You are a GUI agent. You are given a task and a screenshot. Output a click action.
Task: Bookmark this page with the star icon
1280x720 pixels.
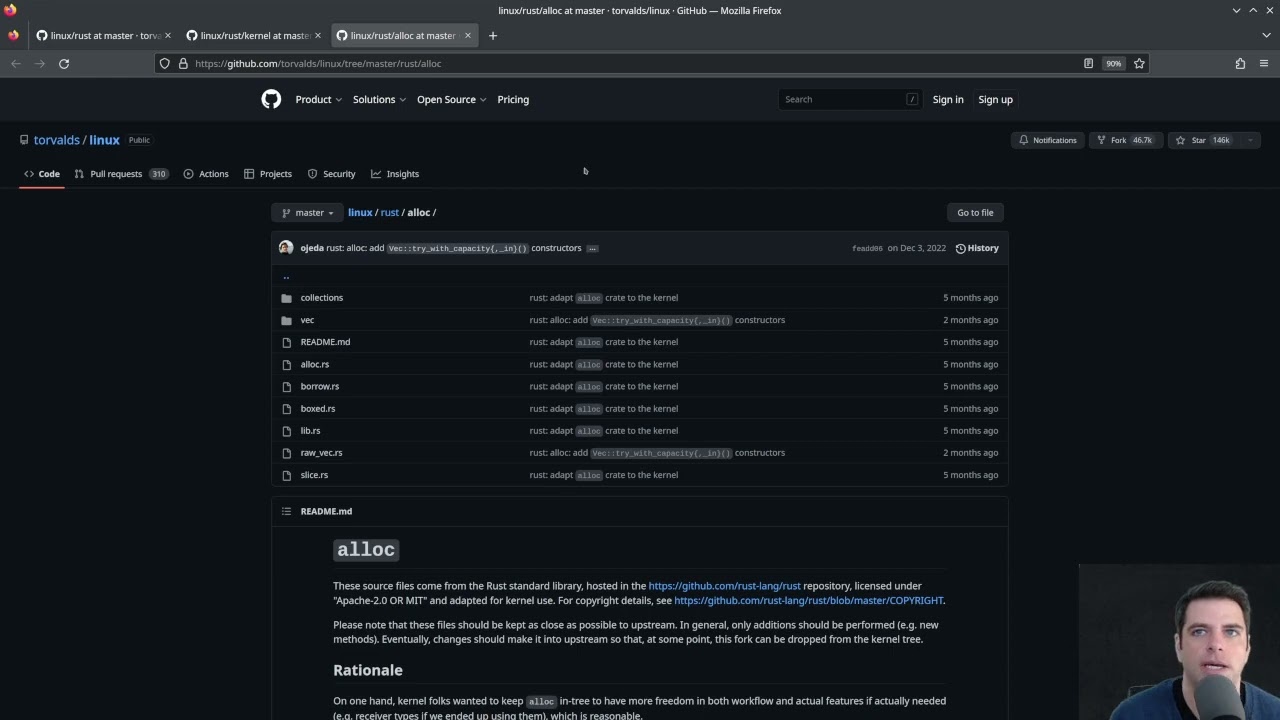point(1139,63)
